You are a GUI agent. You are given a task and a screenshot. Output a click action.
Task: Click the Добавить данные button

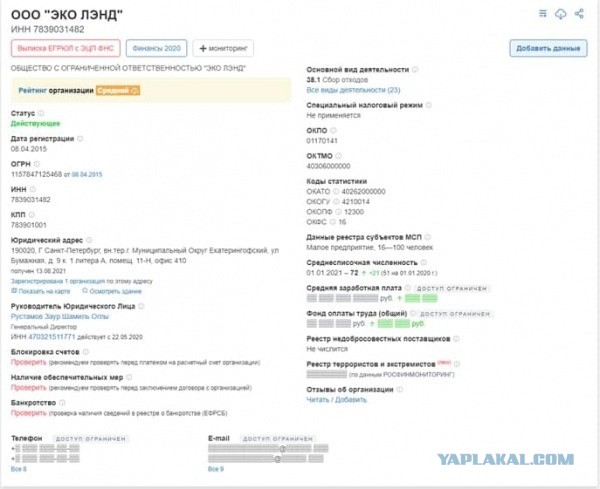pyautogui.click(x=548, y=48)
